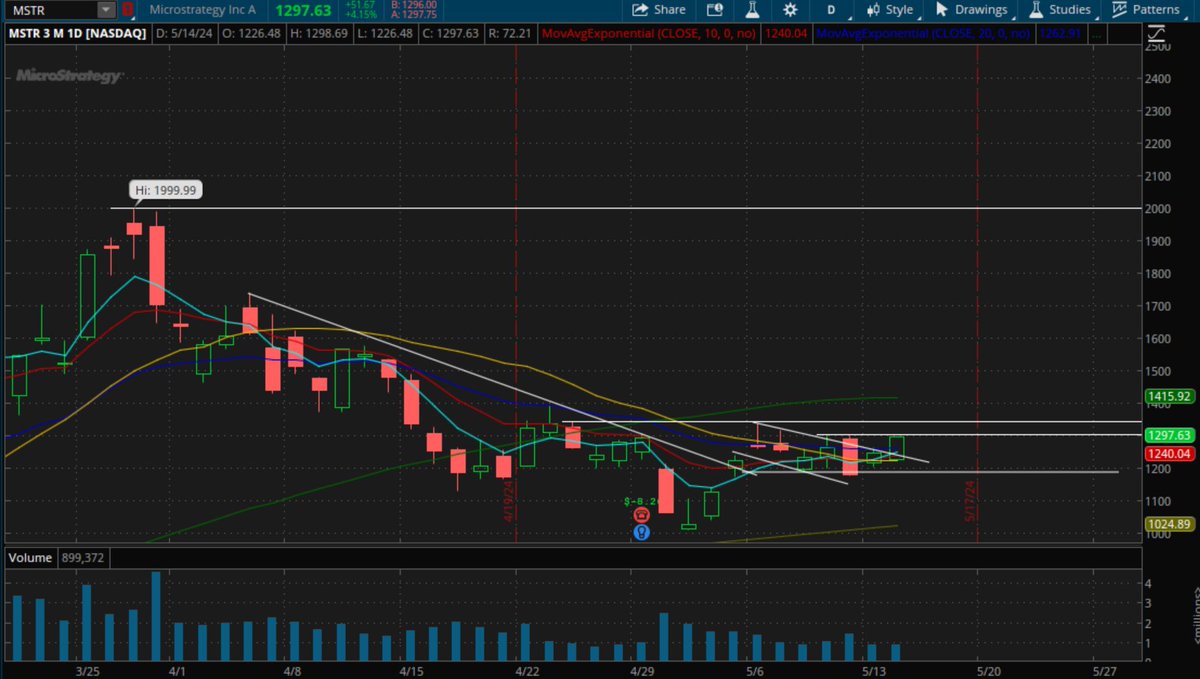This screenshot has width=1200, height=679.
Task: Click the 'Hi: 1999.99' price bubble
Action: click(x=166, y=189)
